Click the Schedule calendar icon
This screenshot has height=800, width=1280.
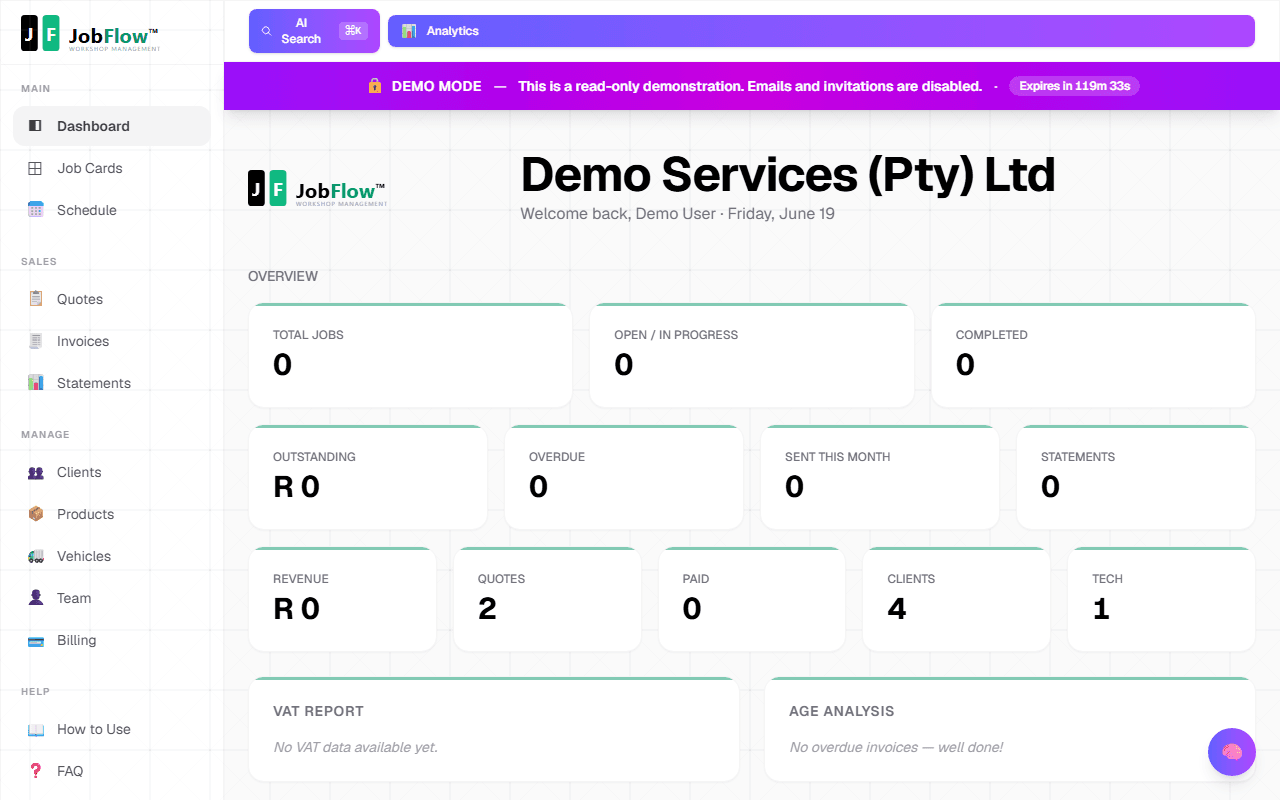click(35, 210)
